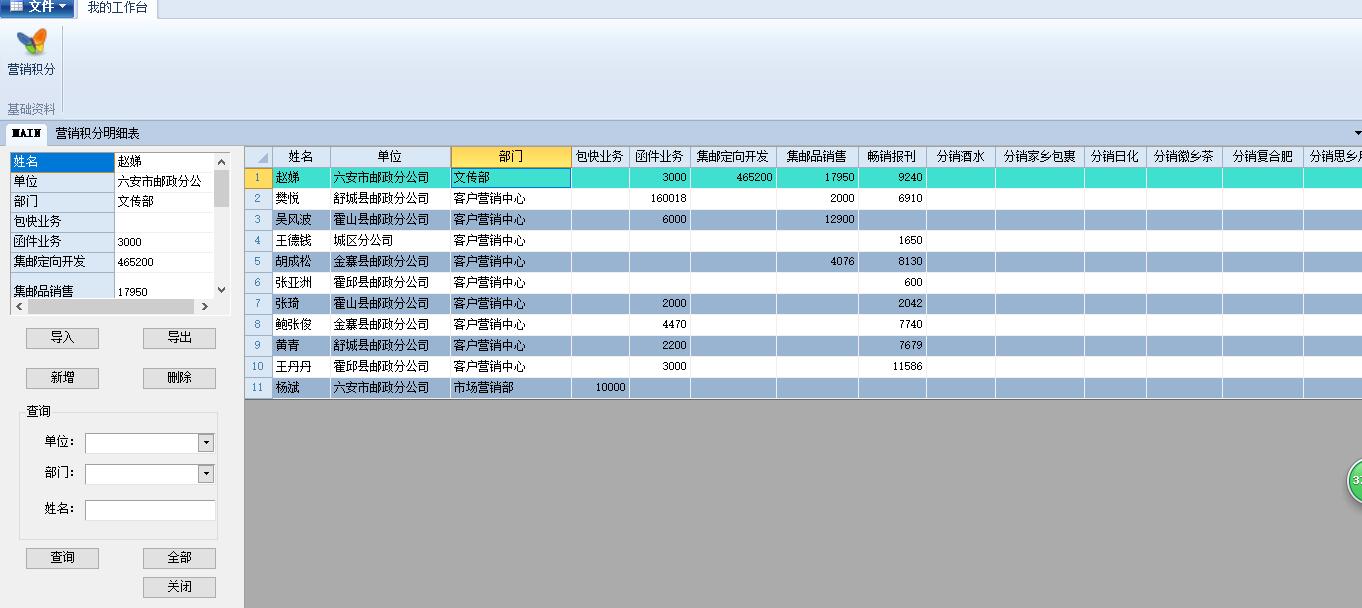Click the 姓名 input field
The height and width of the screenshot is (608, 1362).
tap(150, 510)
